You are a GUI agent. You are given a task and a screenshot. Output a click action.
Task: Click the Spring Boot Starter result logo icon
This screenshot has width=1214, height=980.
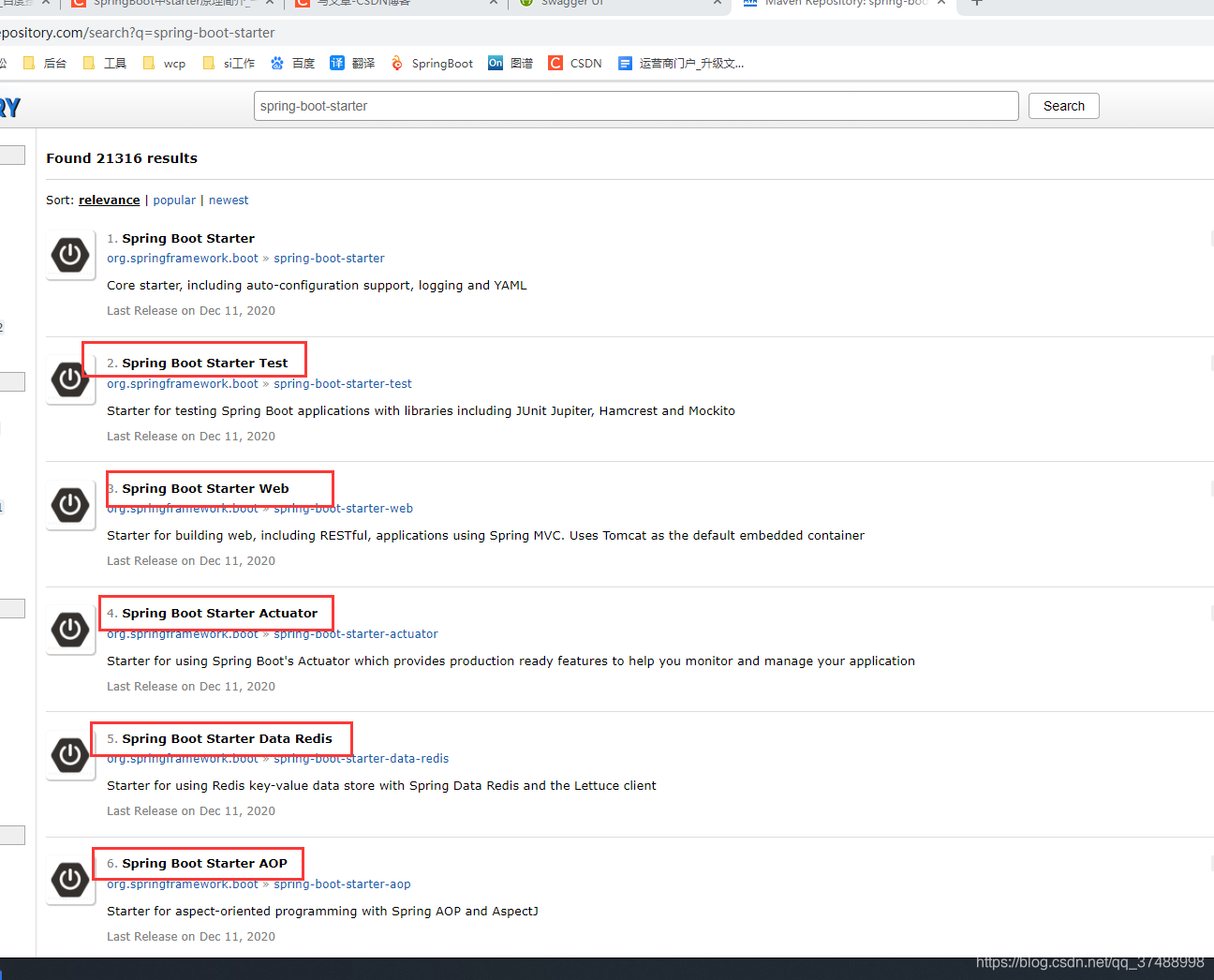click(70, 255)
